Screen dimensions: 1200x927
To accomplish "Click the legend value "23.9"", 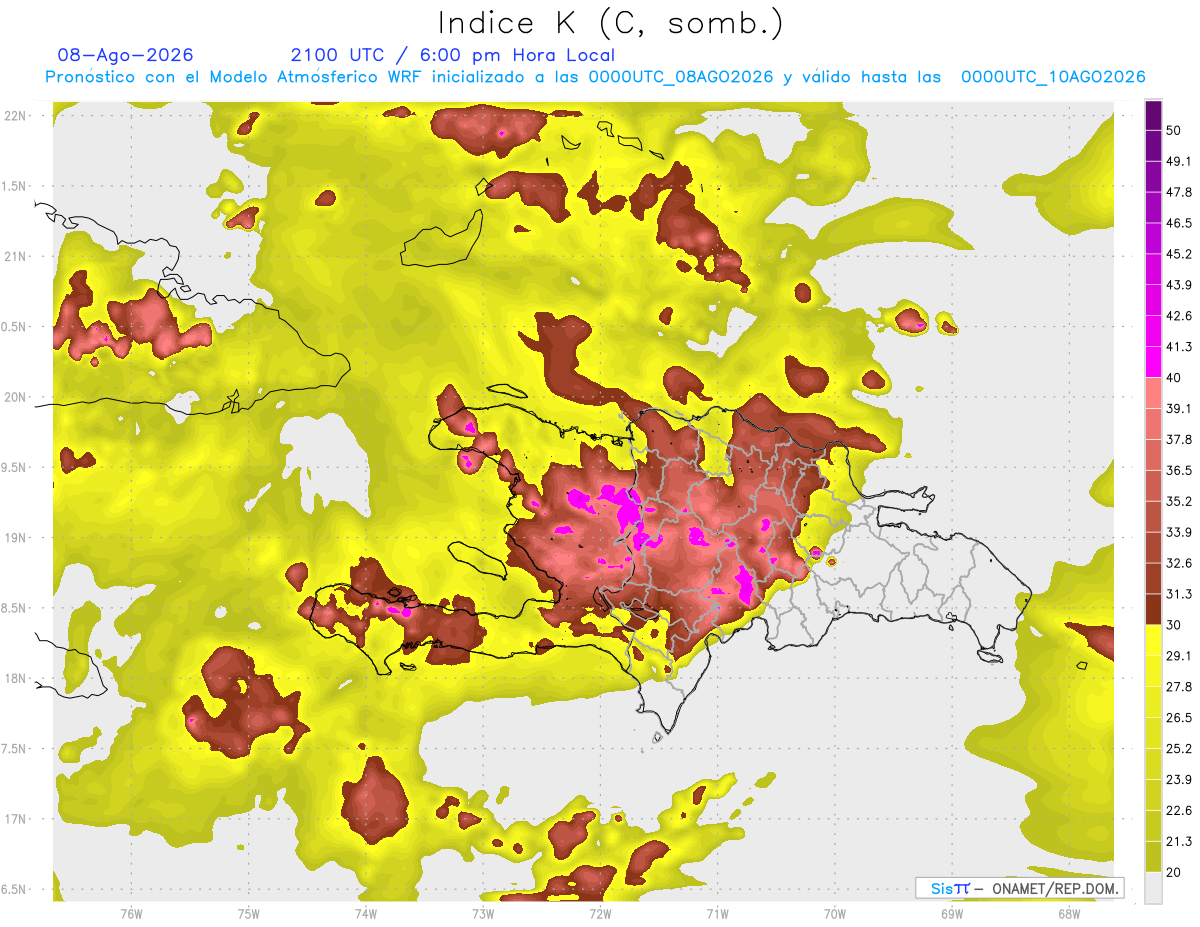I will pos(1179,780).
